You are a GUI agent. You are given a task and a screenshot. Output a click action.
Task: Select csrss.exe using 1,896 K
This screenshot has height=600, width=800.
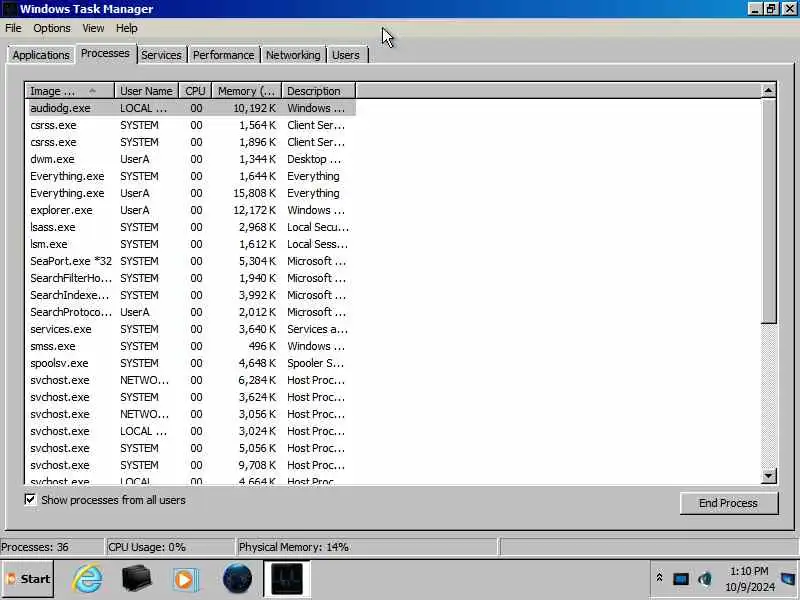[190, 142]
